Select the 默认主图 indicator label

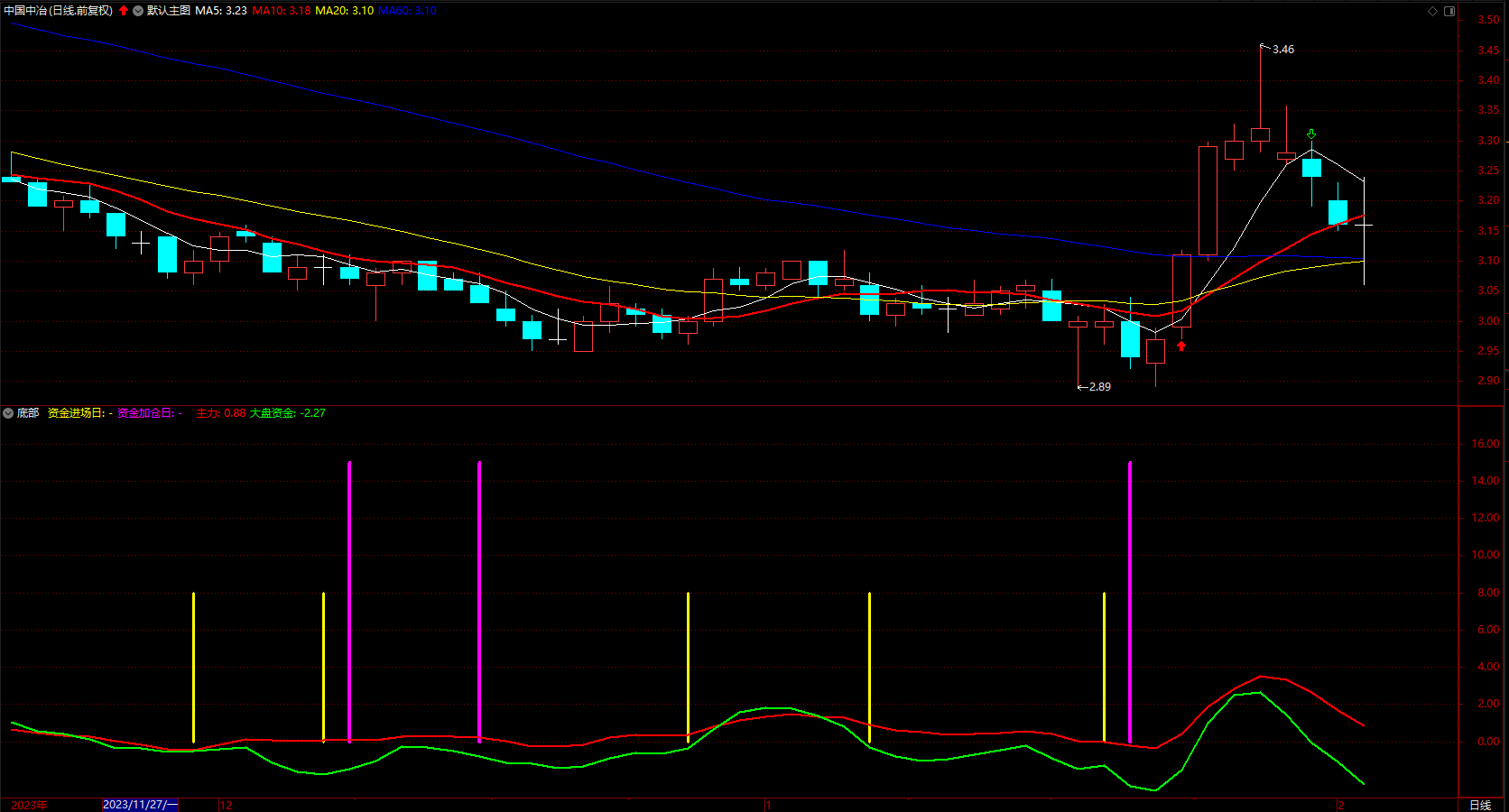click(169, 11)
